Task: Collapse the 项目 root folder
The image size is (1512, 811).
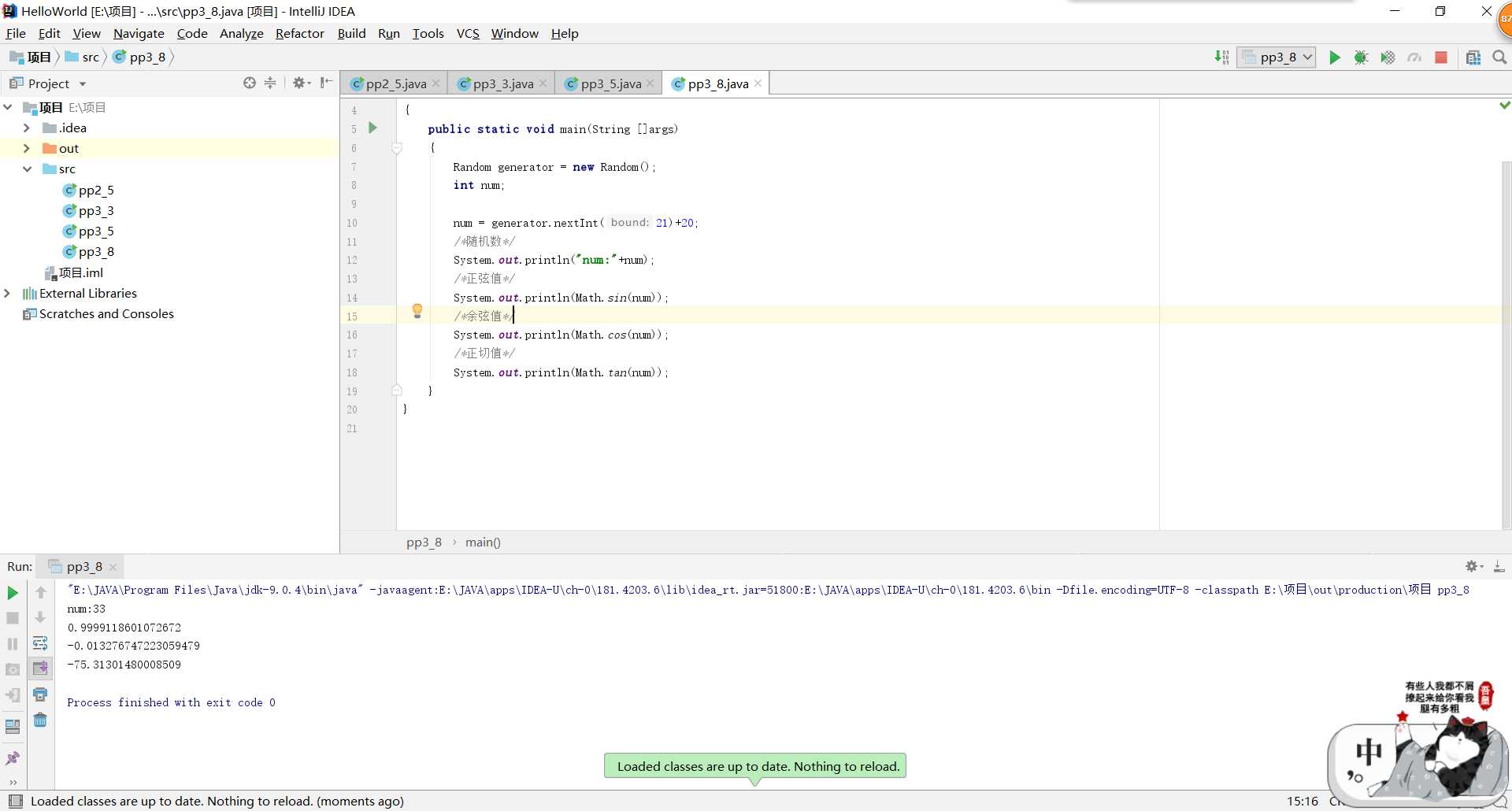Action: pos(8,107)
